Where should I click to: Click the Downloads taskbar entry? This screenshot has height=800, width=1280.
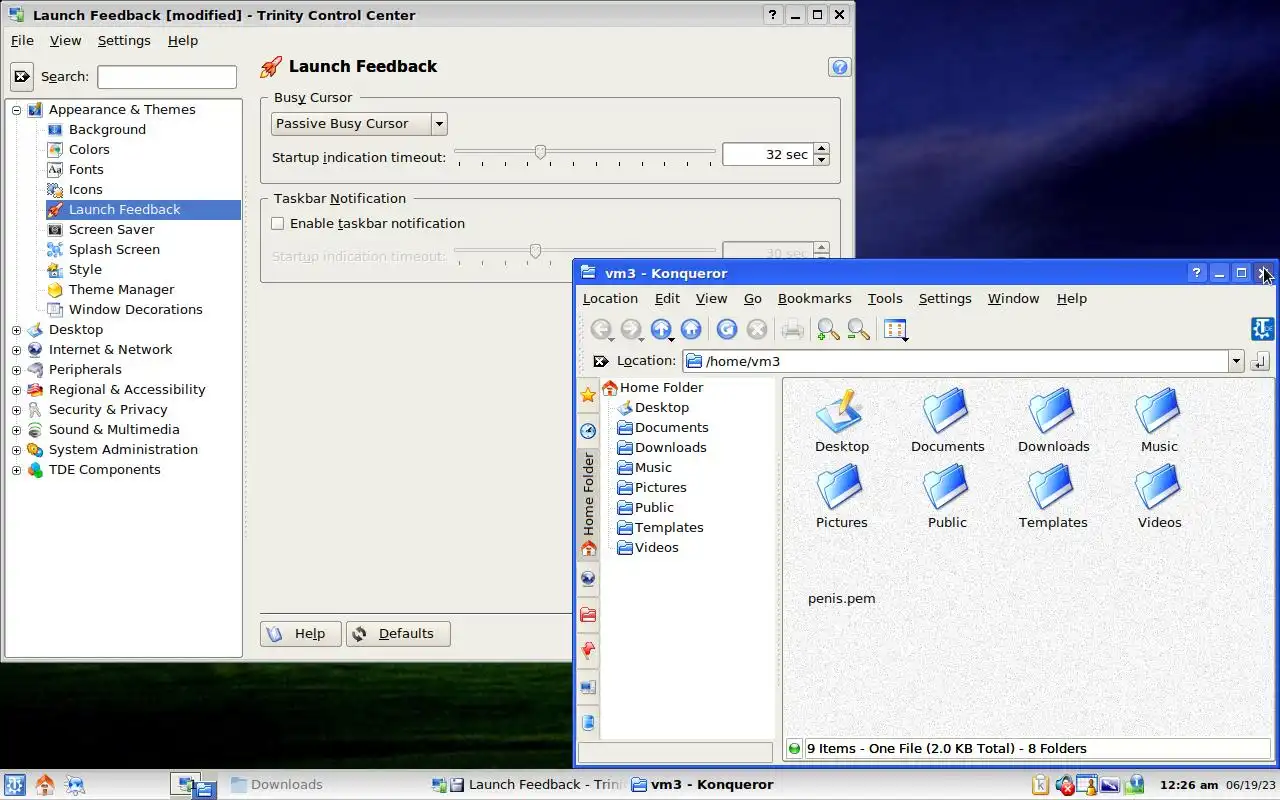277,785
